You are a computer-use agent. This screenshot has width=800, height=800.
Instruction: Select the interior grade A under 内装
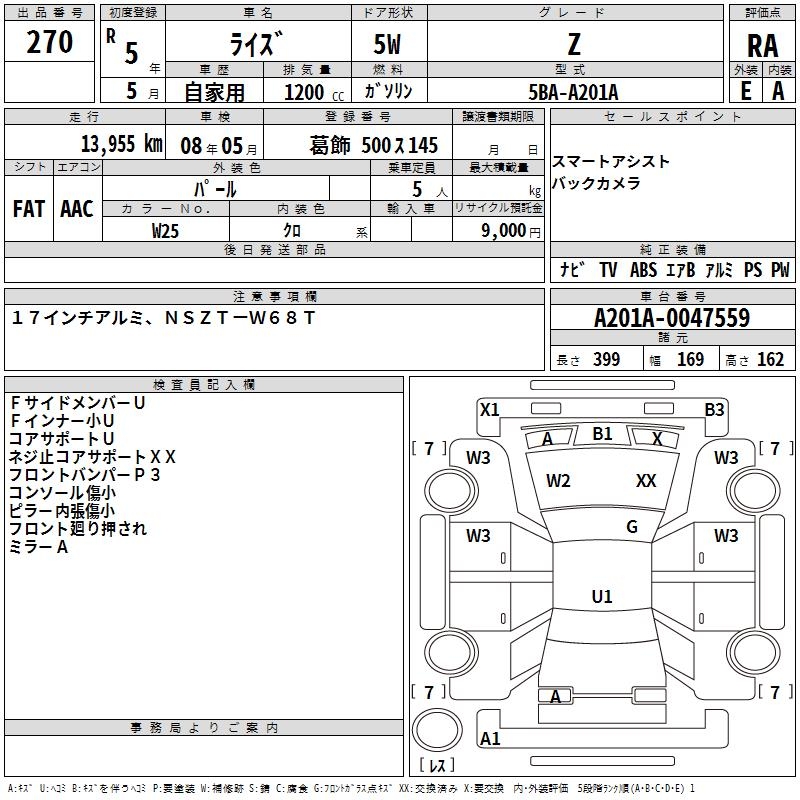point(778,91)
